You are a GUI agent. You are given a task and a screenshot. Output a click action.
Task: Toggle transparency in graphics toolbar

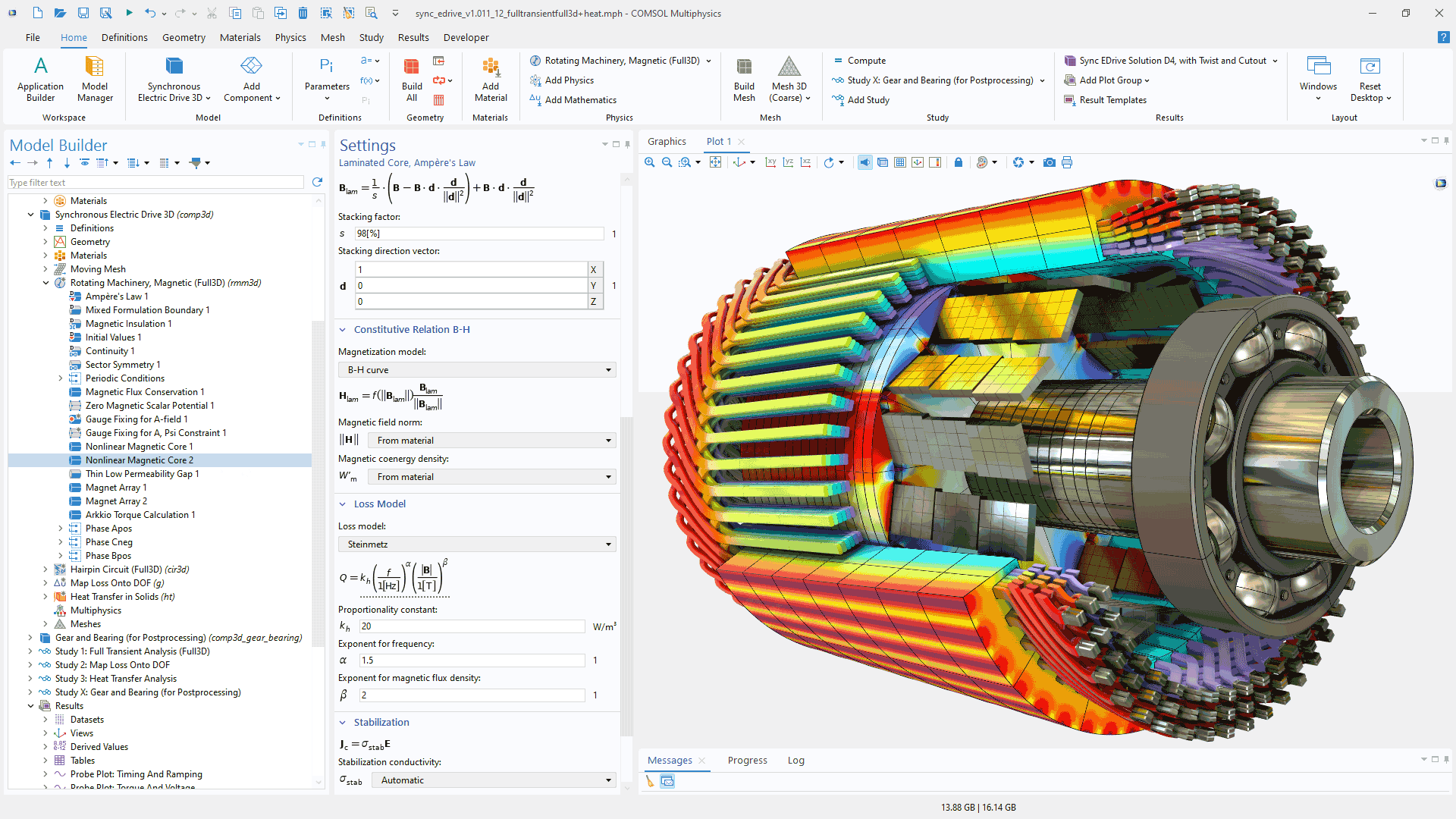pos(883,162)
